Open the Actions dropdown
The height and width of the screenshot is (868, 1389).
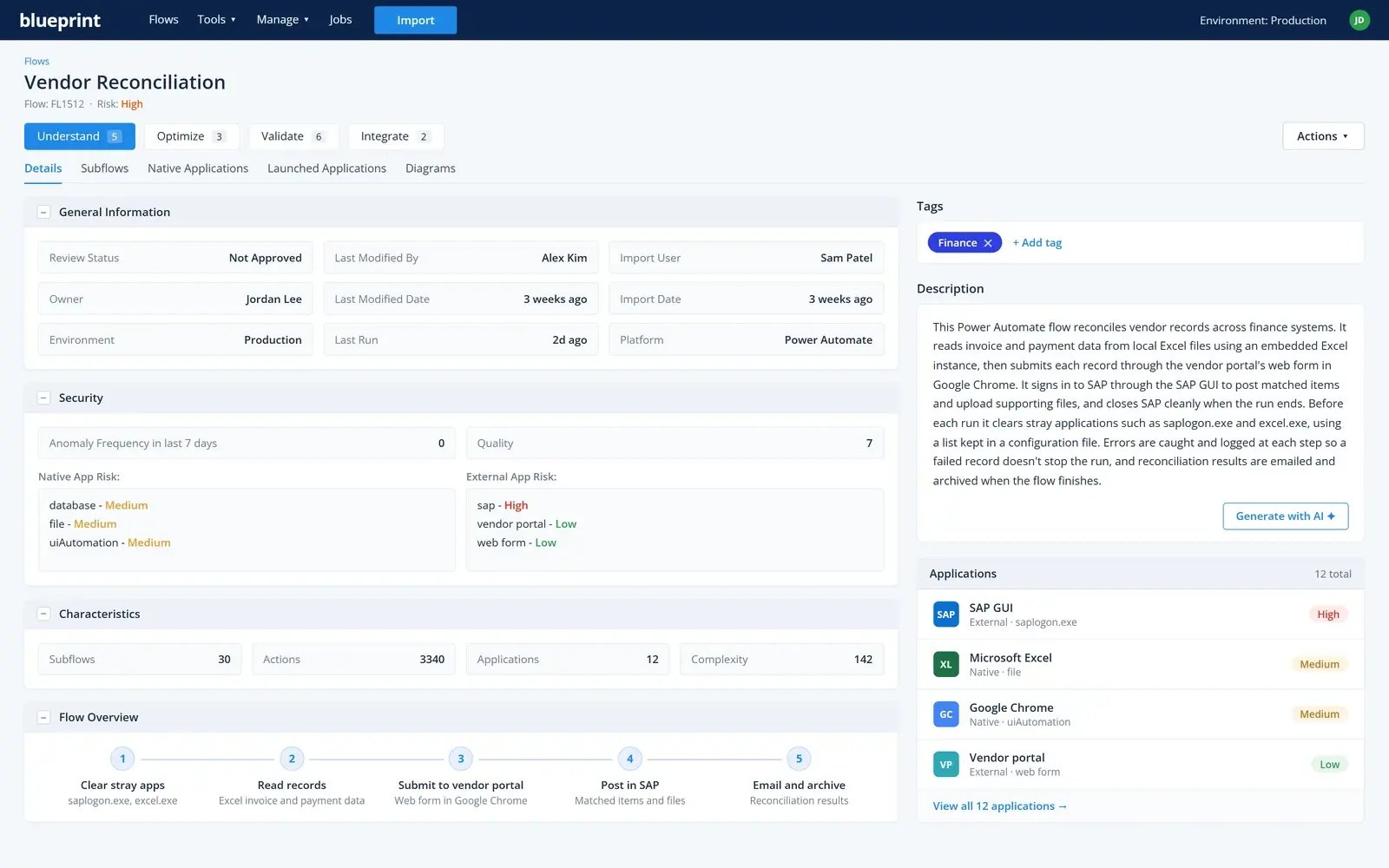1323,136
